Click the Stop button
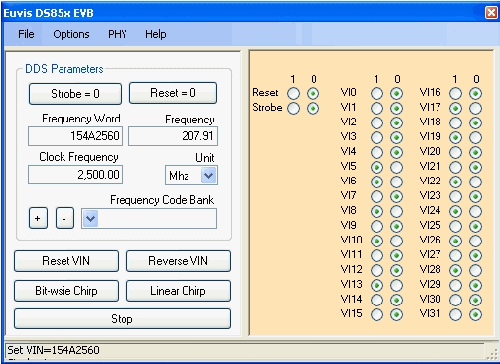This screenshot has width=500, height=364. [122, 319]
